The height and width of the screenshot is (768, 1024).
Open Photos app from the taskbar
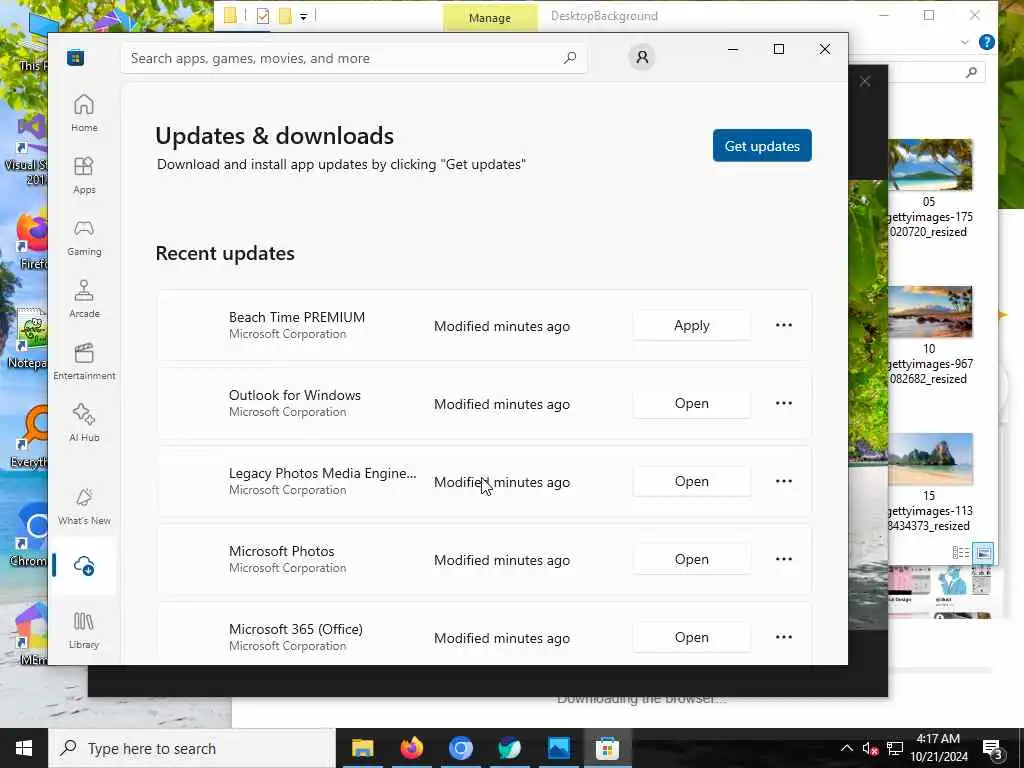click(558, 748)
